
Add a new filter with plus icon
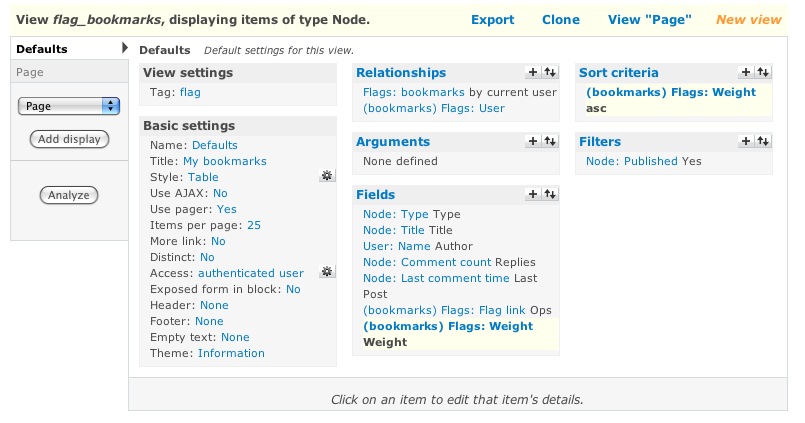tap(745, 142)
